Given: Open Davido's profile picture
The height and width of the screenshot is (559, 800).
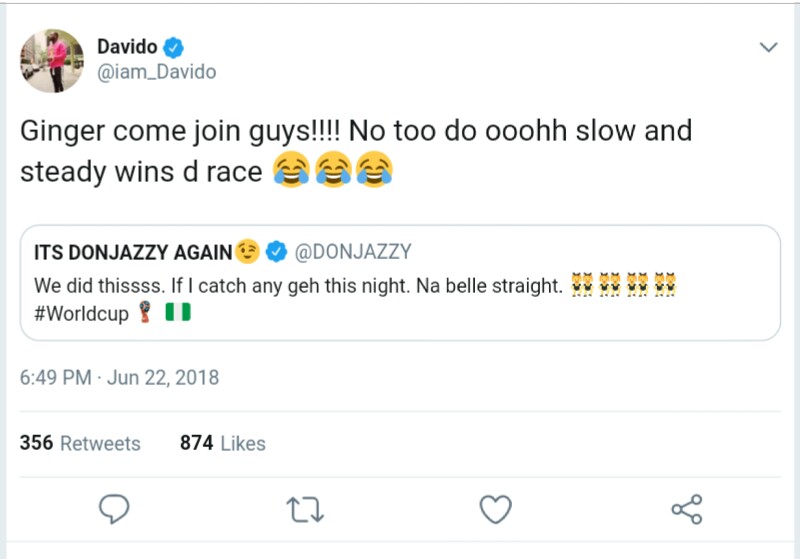Looking at the screenshot, I should pos(51,60).
